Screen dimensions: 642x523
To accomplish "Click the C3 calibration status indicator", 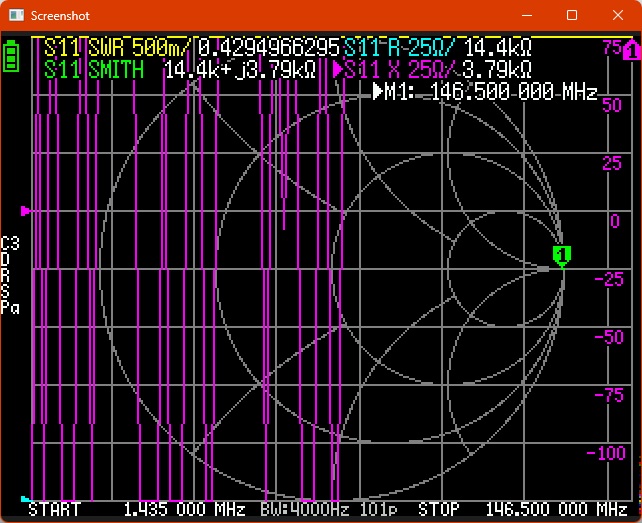I will [10, 243].
